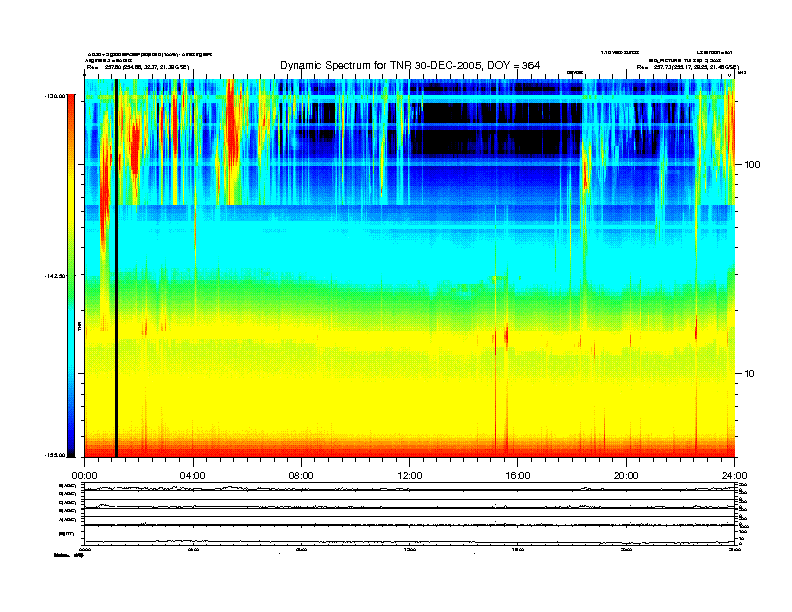Click the 08:00 time axis label
792x612 pixels.
click(x=301, y=476)
